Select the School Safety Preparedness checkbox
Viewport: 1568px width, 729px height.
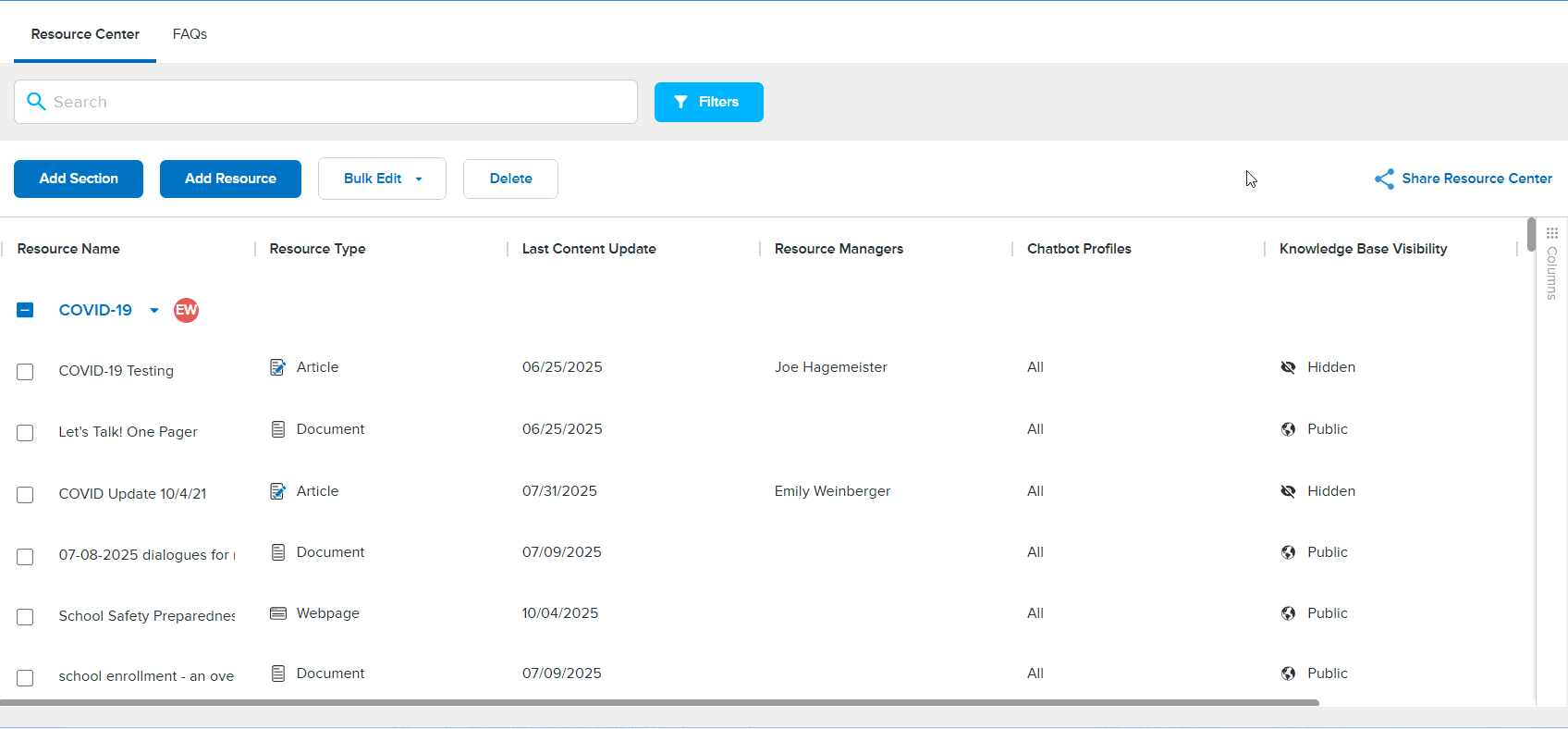pos(25,617)
